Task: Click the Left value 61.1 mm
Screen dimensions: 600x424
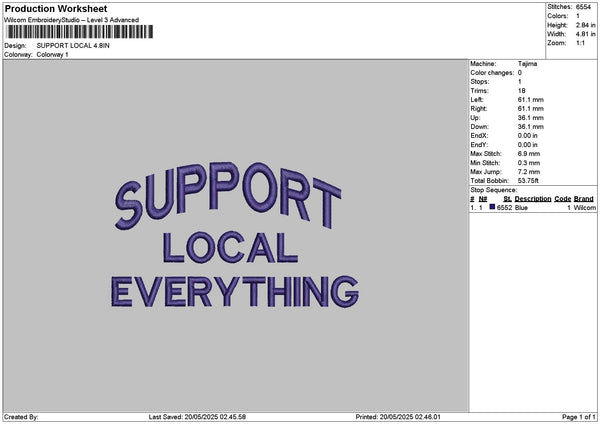Action: click(x=530, y=100)
